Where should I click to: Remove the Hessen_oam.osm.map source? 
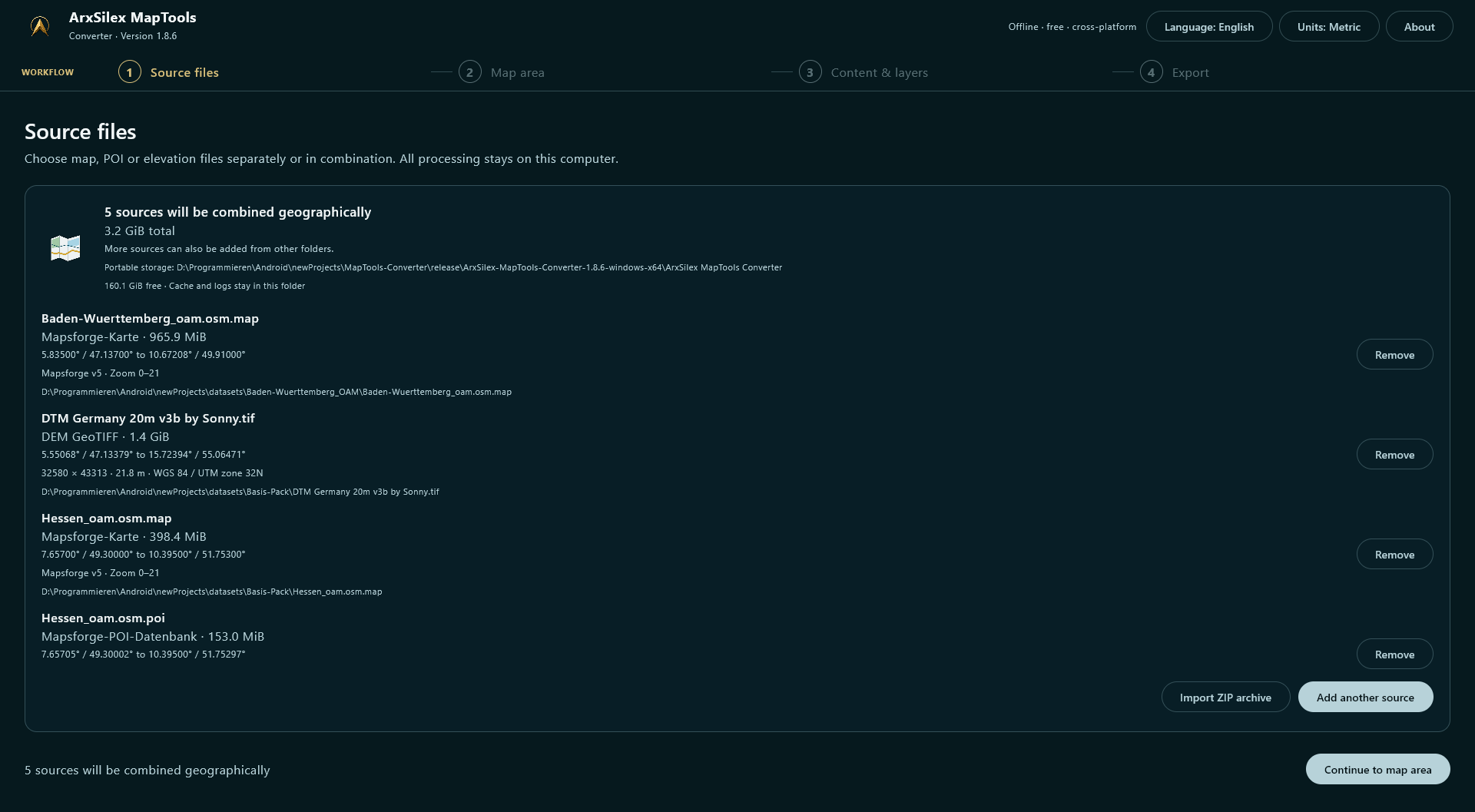click(x=1394, y=555)
